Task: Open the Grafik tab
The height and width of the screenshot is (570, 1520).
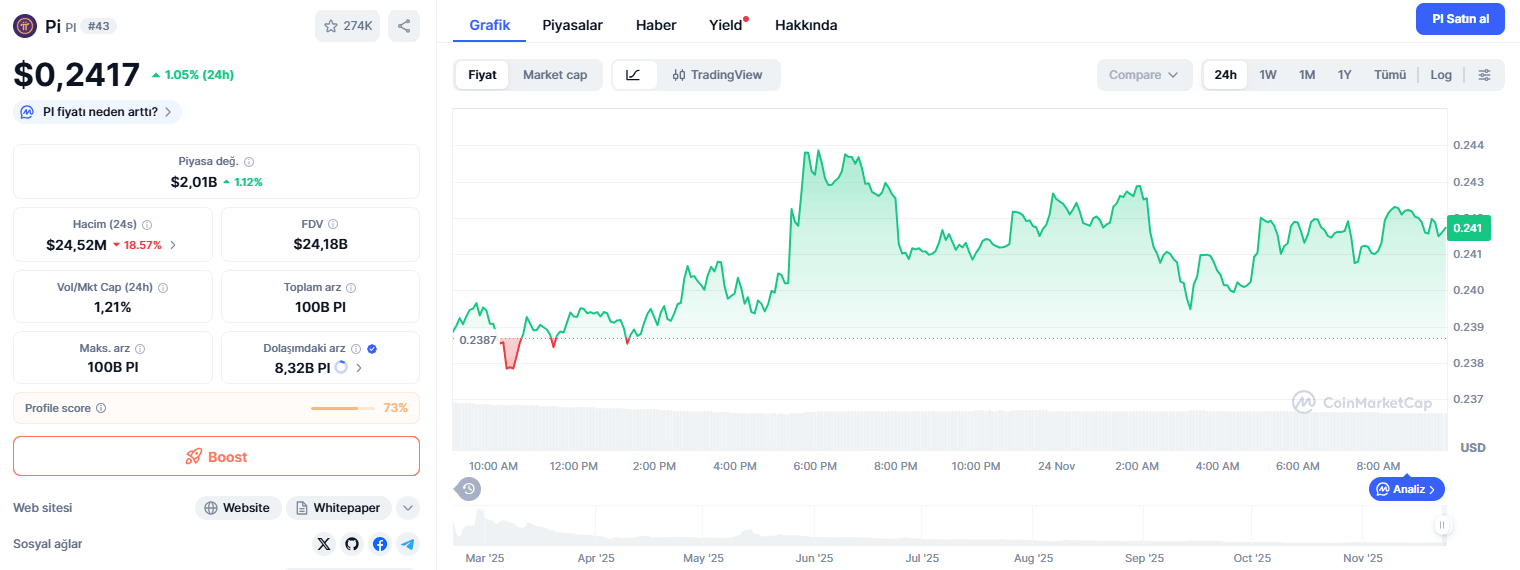Action: (x=490, y=25)
